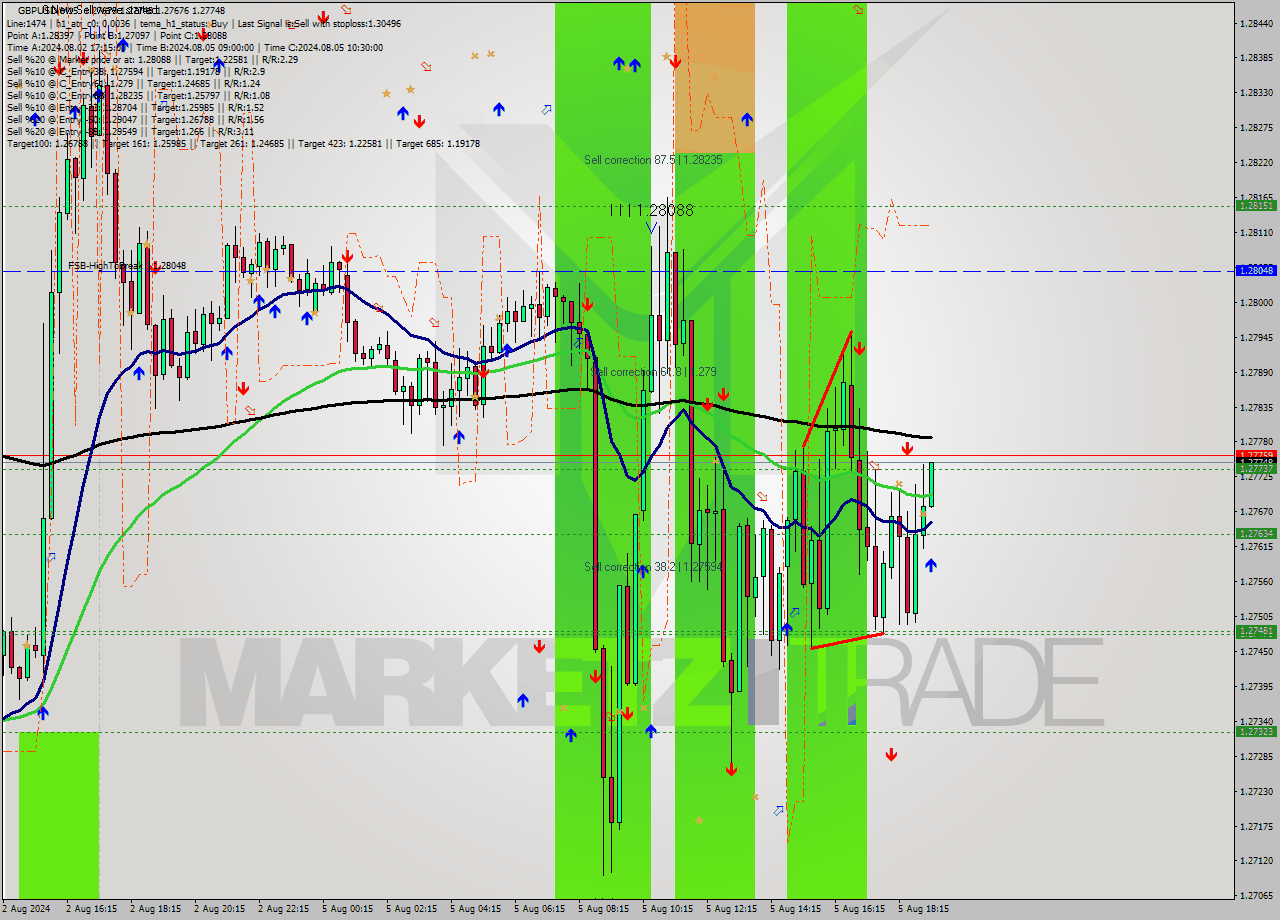Click the 'Time B:2024.08.05 09:00:00' info text

[x=196, y=47]
